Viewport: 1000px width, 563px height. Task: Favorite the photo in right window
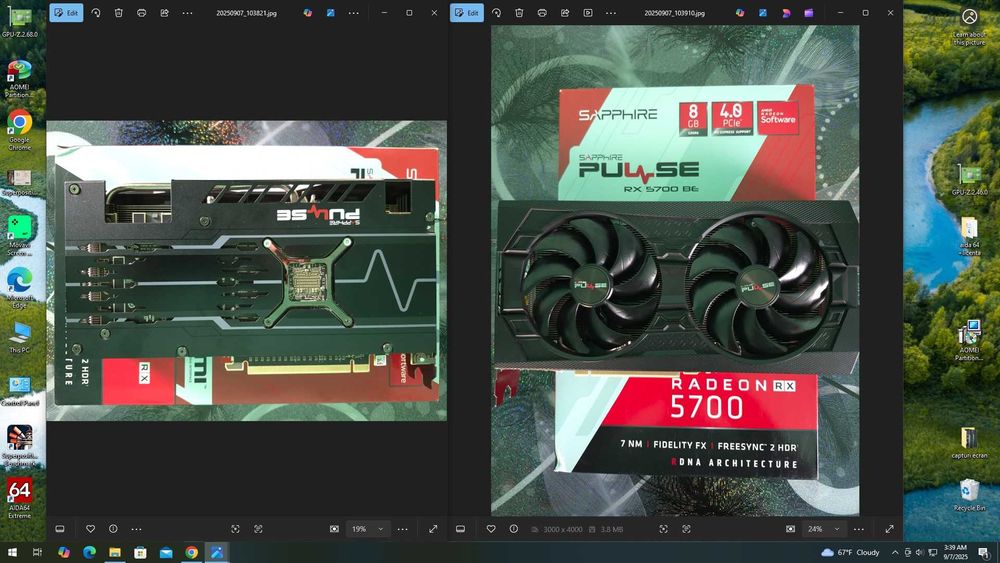pos(491,529)
